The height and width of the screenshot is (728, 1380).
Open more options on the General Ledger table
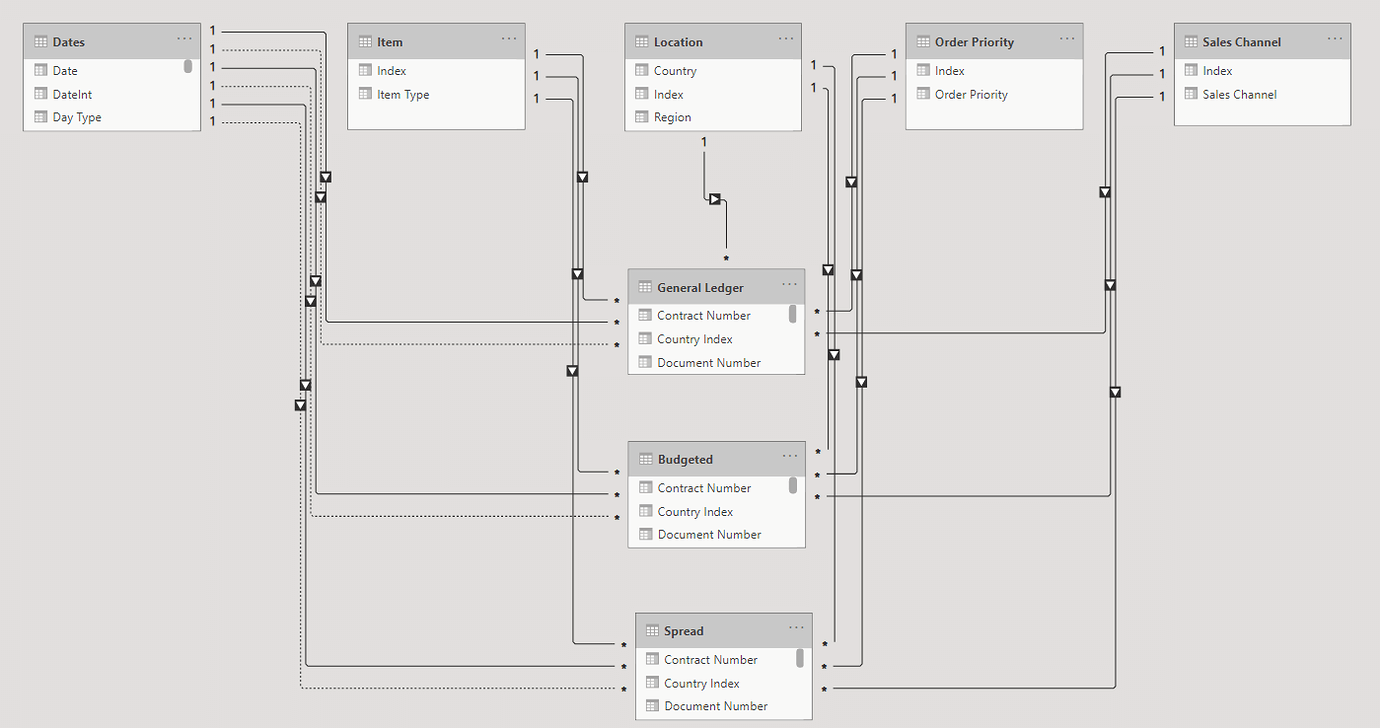790,284
